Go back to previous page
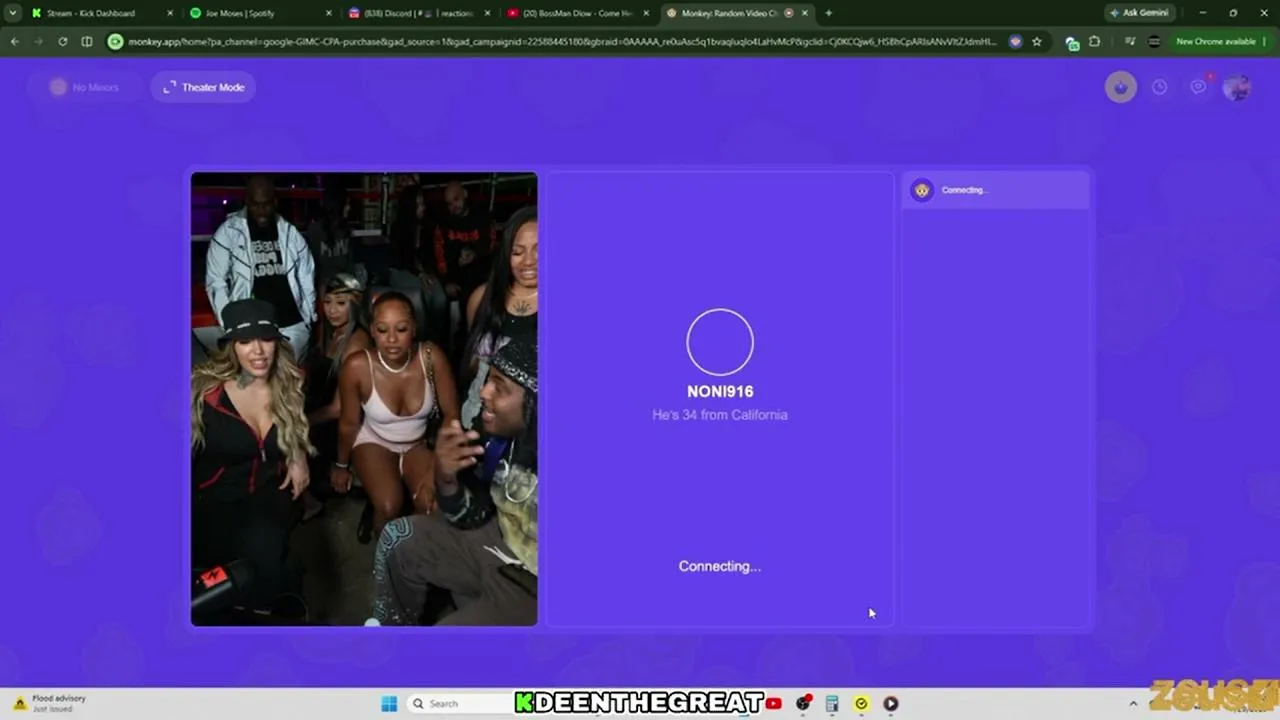This screenshot has height=720, width=1280. 14,42
